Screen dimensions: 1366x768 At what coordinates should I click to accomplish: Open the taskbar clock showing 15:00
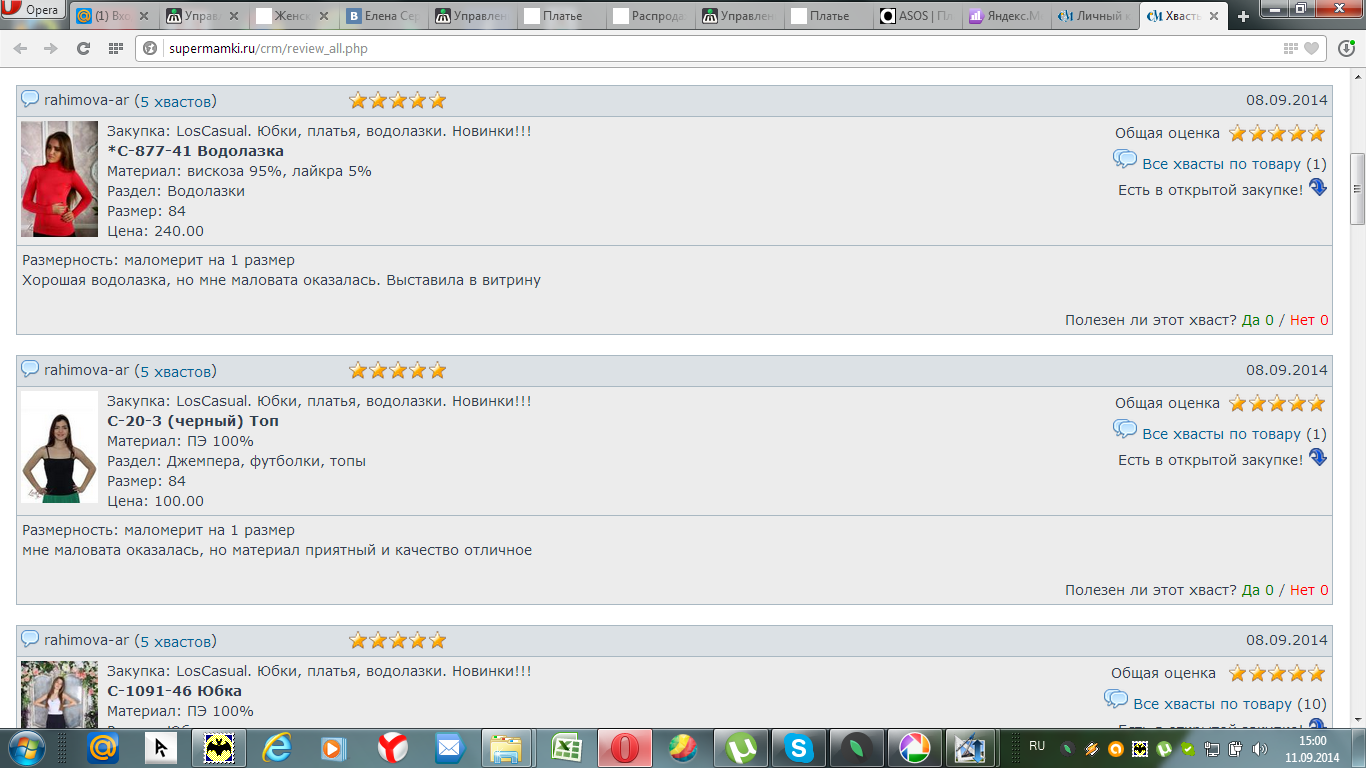click(x=1312, y=748)
